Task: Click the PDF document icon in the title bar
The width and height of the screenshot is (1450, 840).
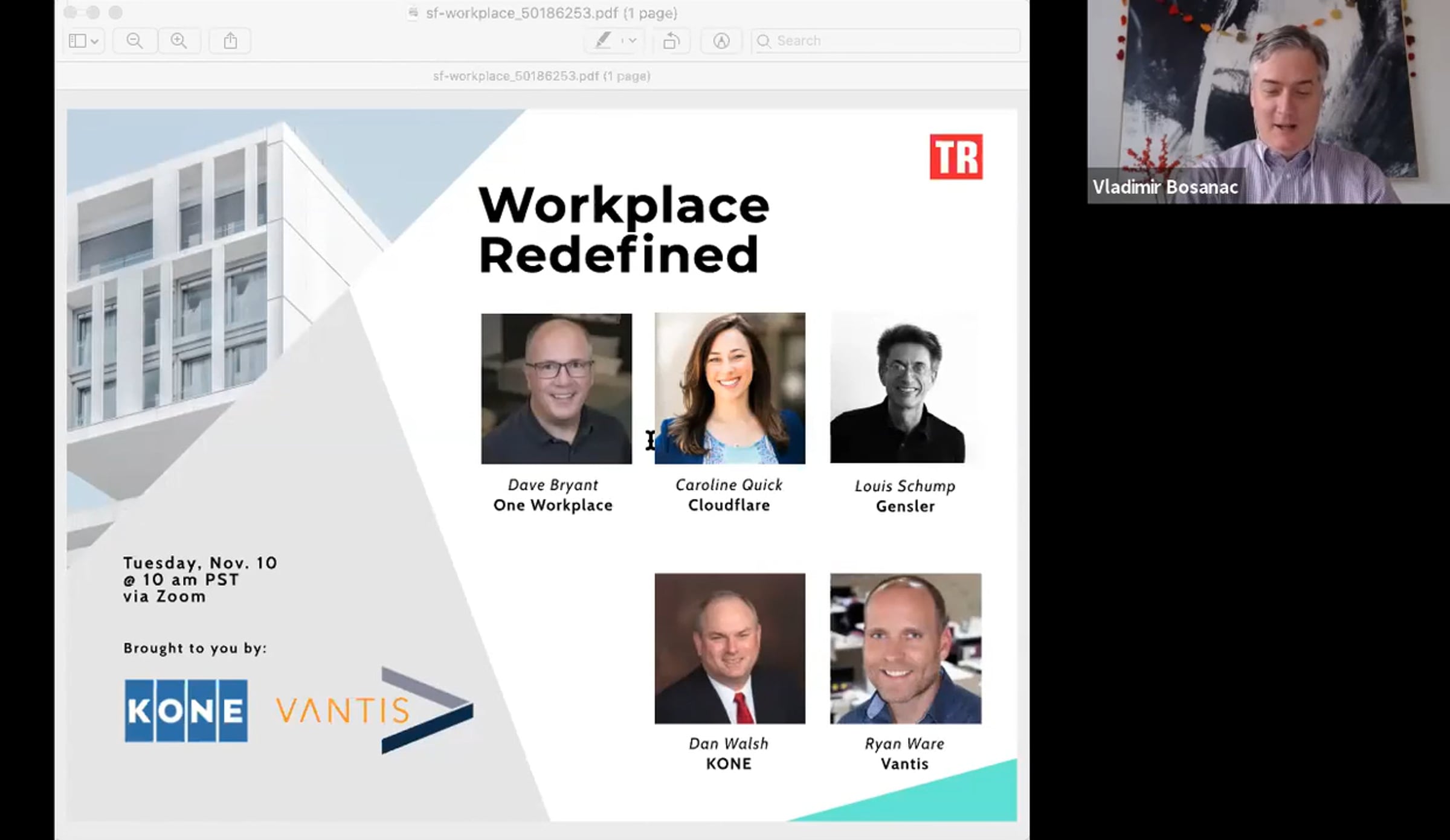Action: [413, 13]
